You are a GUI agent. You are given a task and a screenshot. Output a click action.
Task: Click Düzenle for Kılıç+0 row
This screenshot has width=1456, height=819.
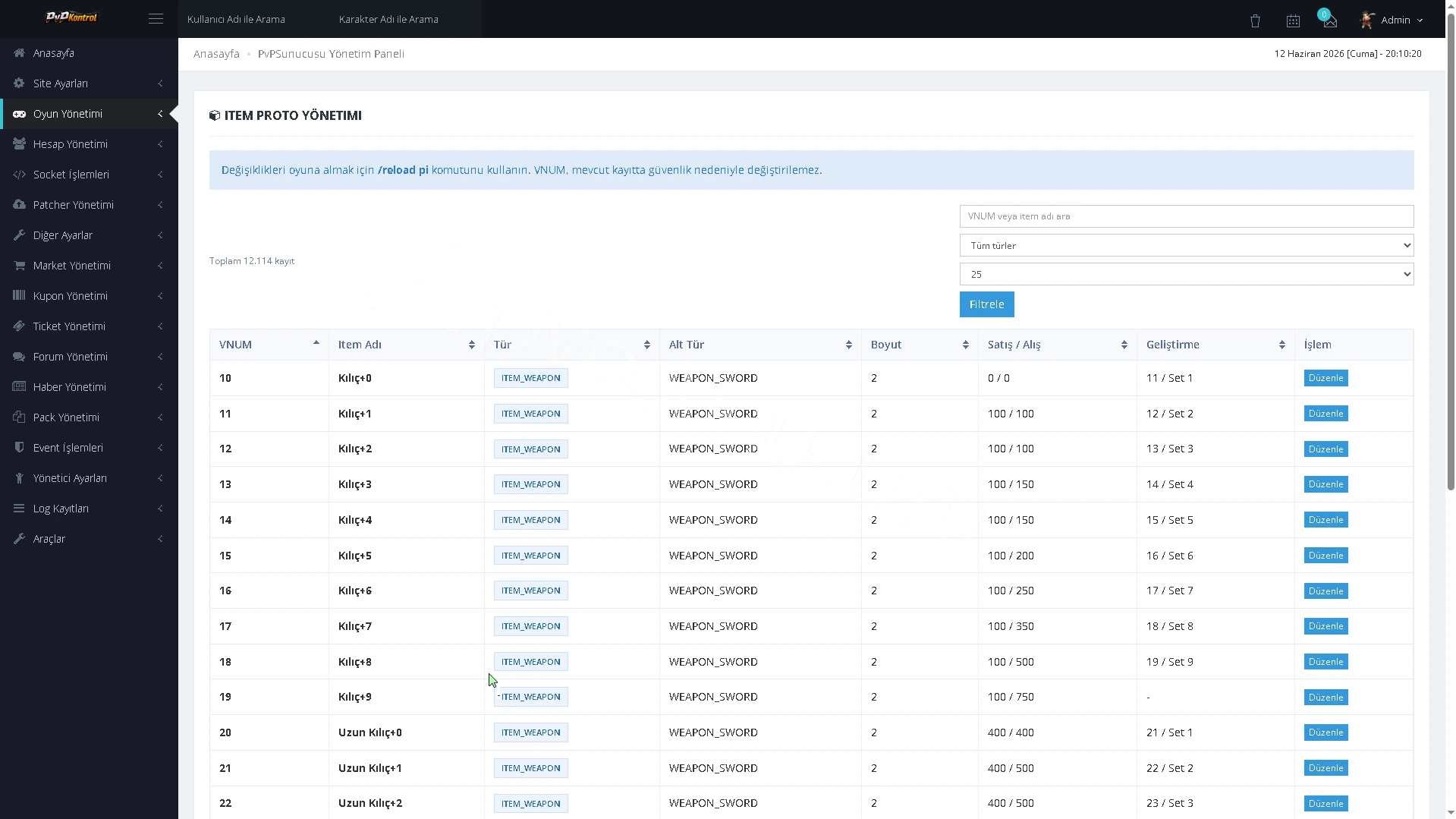pos(1325,378)
